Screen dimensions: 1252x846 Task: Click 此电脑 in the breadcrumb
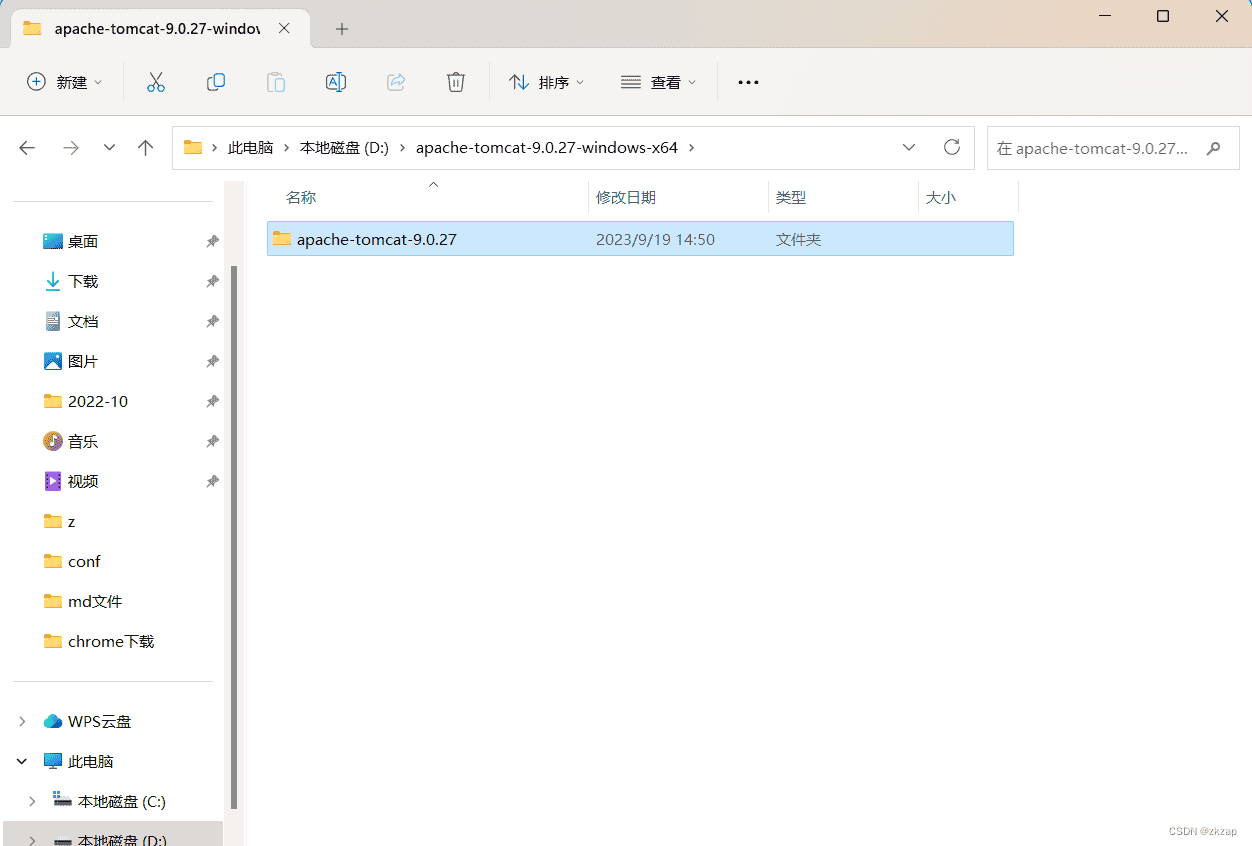[x=251, y=148]
